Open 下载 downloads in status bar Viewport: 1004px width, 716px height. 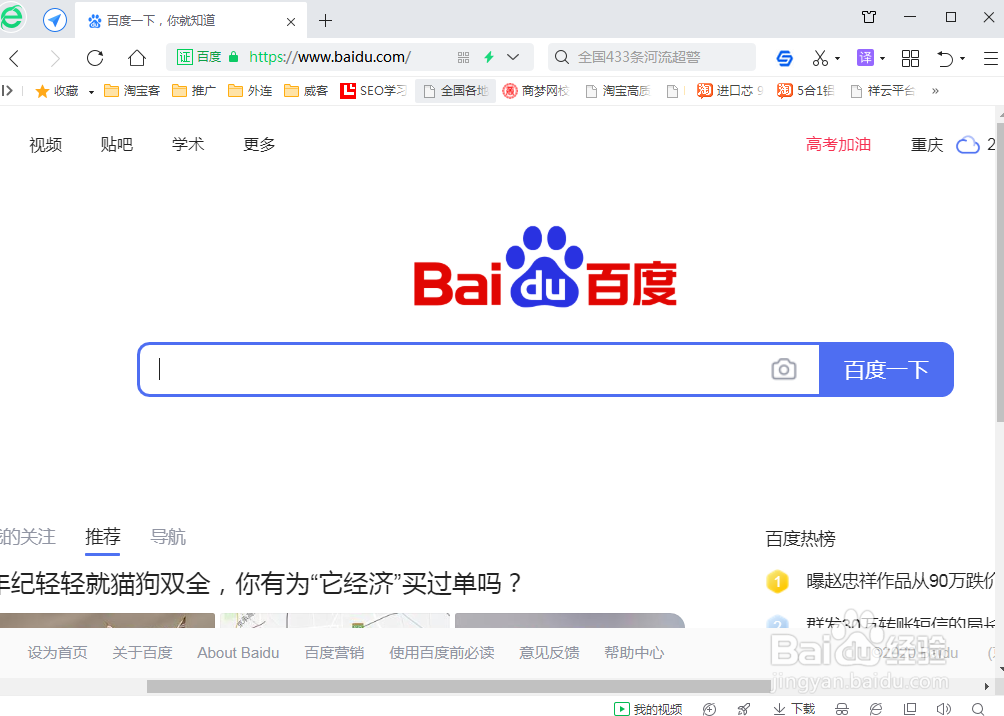coord(794,709)
